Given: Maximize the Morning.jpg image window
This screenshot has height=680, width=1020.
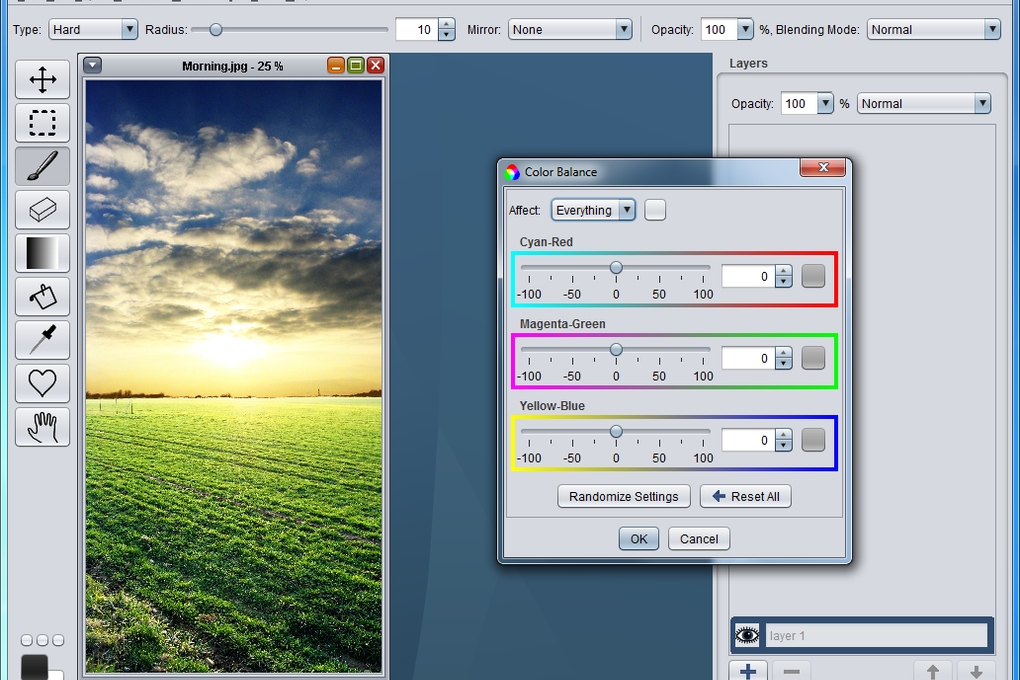Looking at the screenshot, I should [356, 65].
